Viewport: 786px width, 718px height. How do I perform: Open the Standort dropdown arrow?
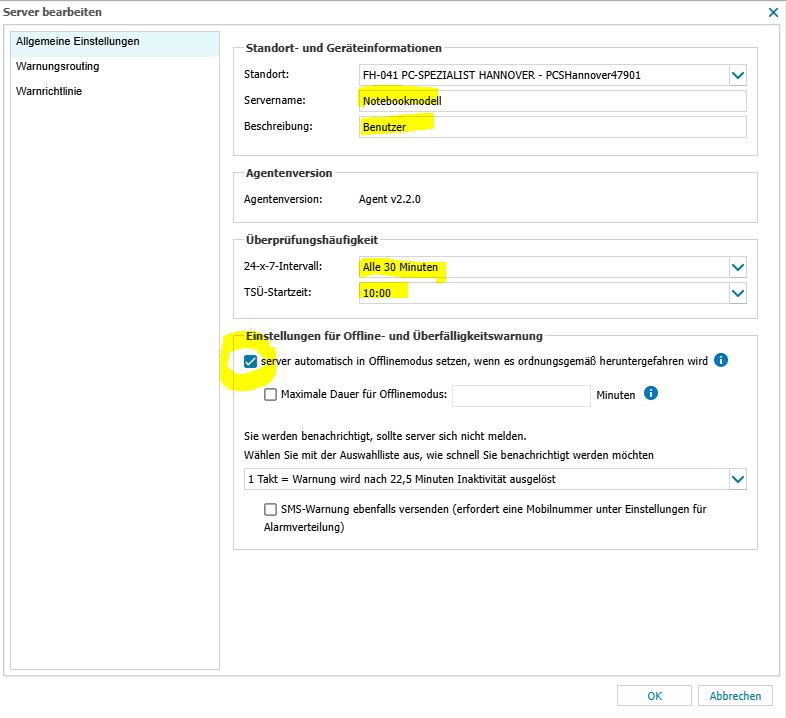pyautogui.click(x=738, y=75)
